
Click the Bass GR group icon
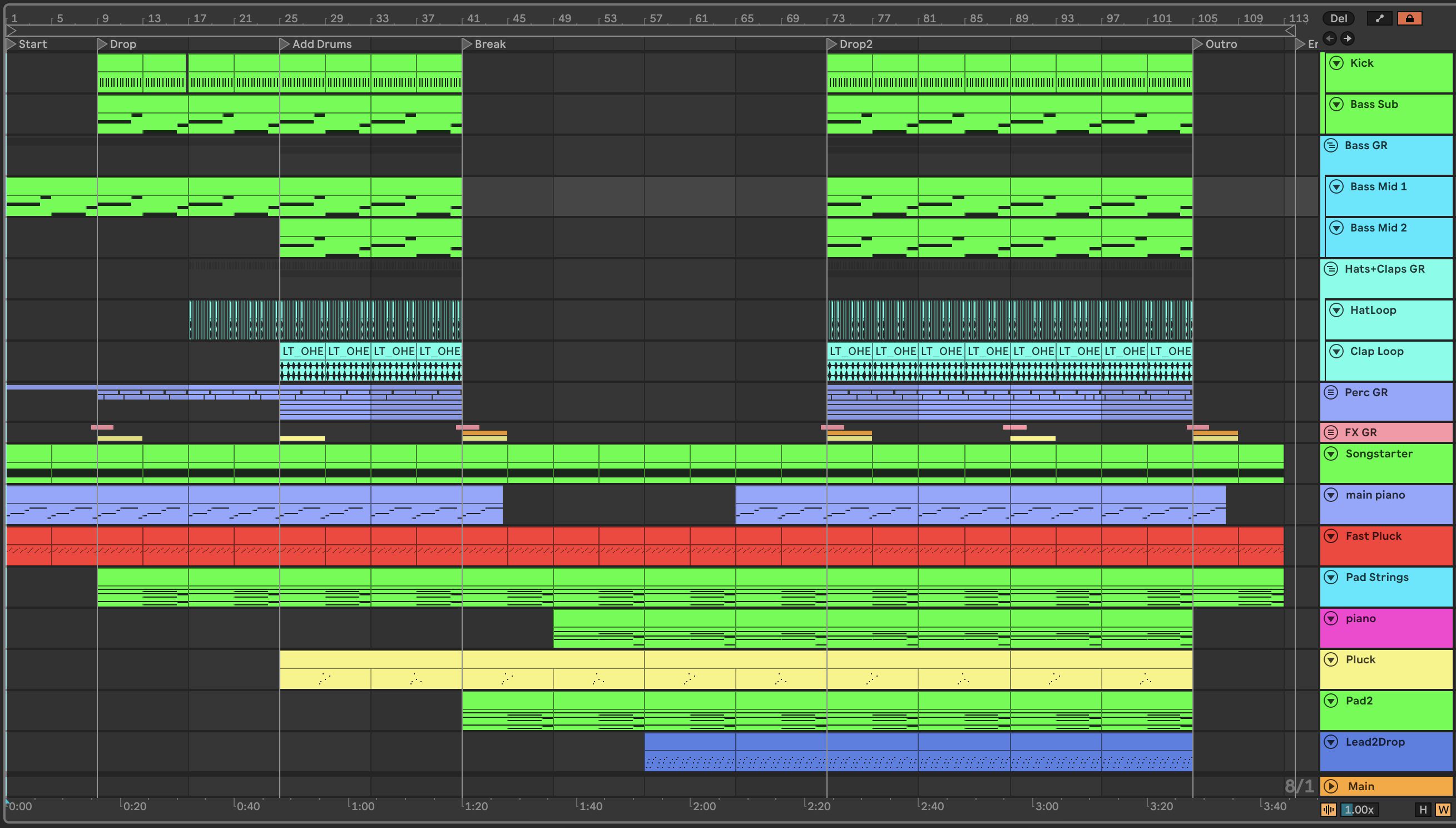click(x=1331, y=145)
